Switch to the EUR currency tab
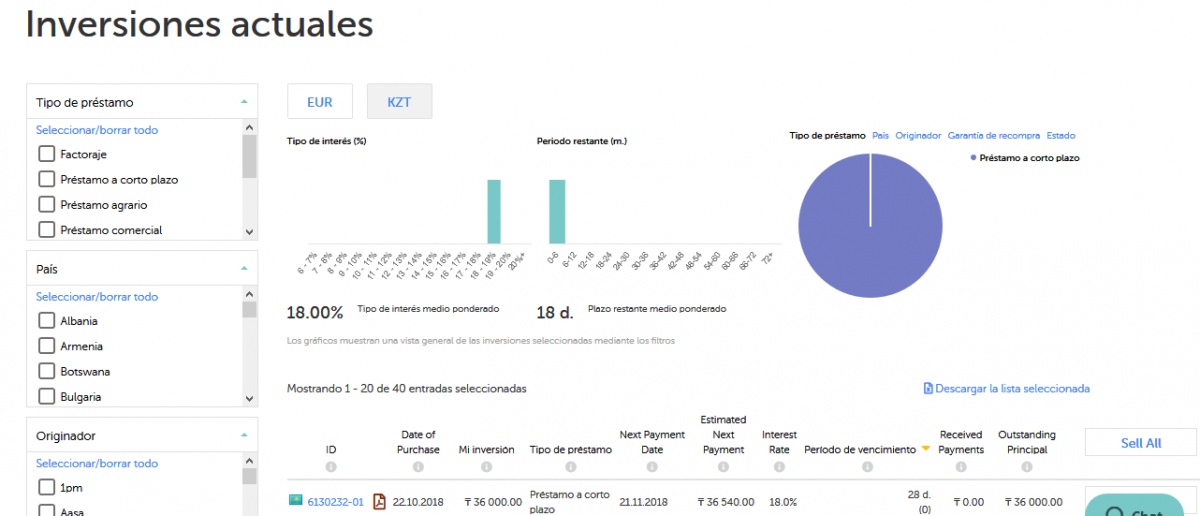The width and height of the screenshot is (1200, 516). (320, 102)
